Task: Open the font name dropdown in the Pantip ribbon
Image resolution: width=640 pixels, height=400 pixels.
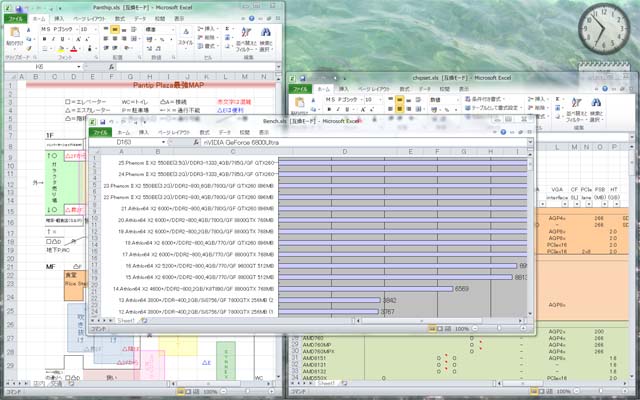Action: click(x=76, y=29)
